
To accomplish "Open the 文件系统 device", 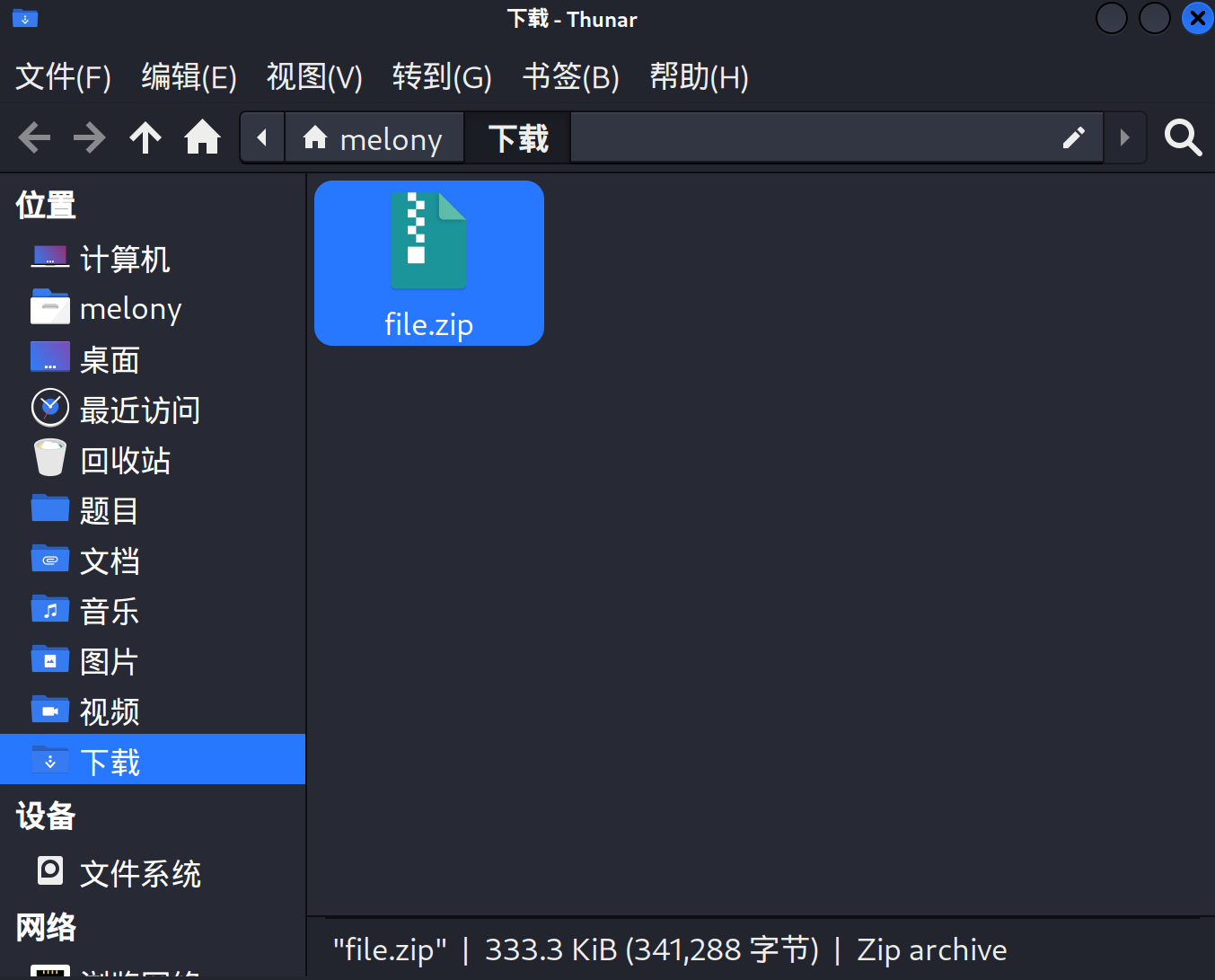I will point(139,874).
